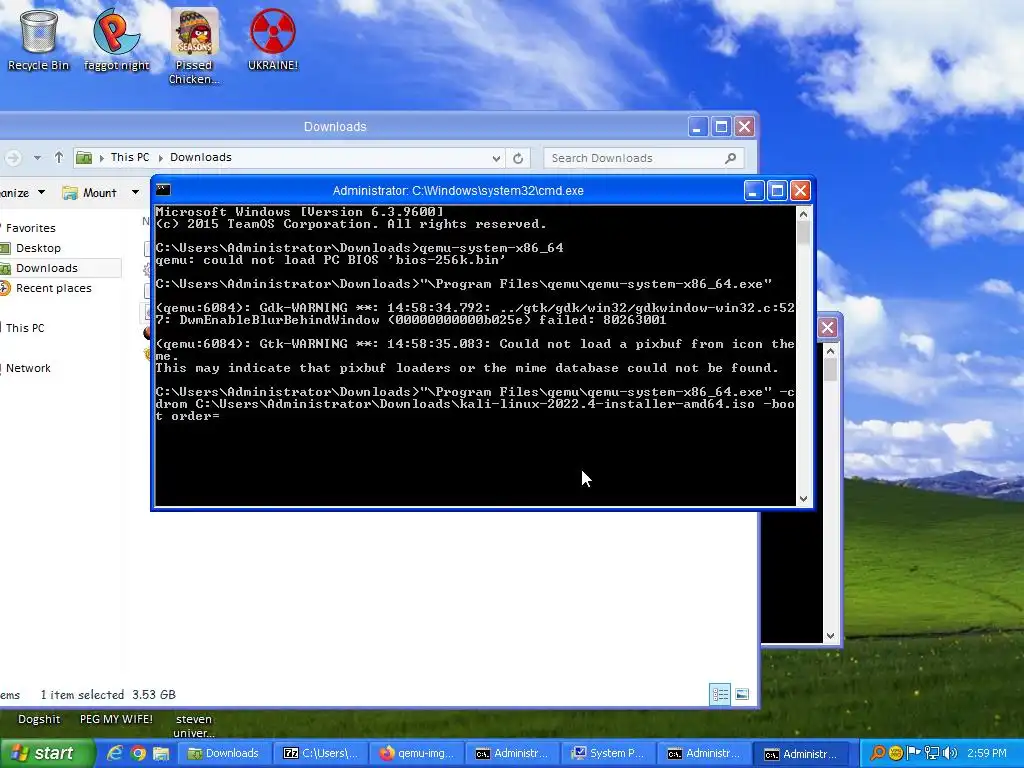Click the search magnifier in Search Downloads

pos(731,158)
